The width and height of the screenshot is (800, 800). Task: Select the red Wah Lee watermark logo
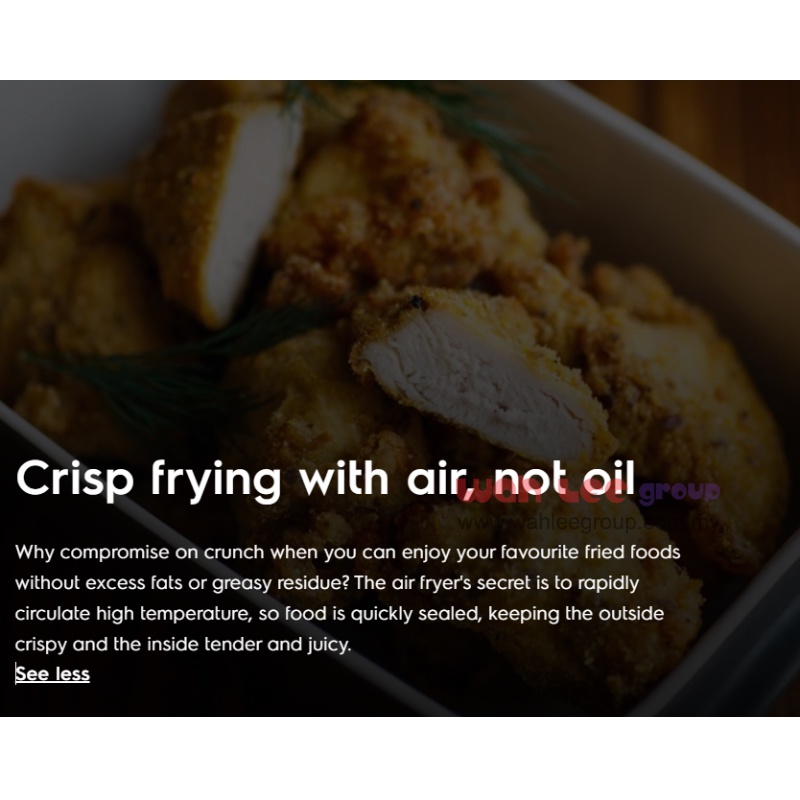click(543, 491)
